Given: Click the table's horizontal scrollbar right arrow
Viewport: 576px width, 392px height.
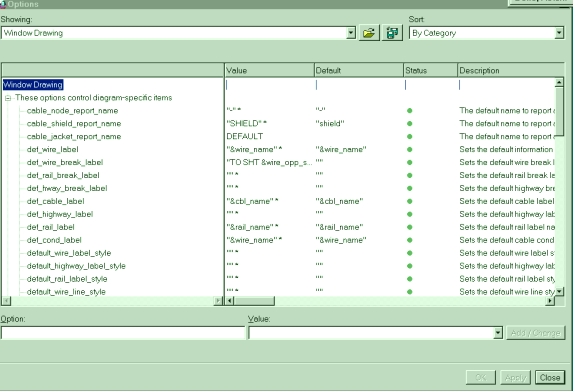Looking at the screenshot, I should (550, 301).
